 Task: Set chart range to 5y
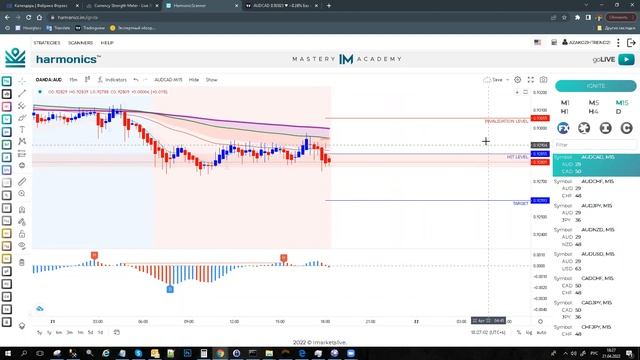click(x=40, y=333)
